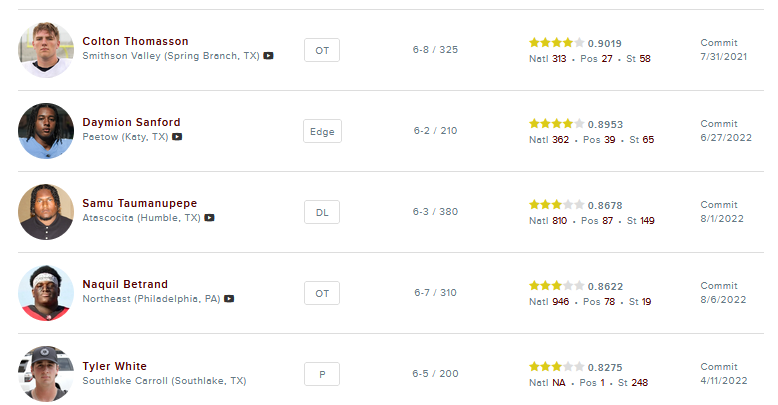Viewport: 778px width, 405px height.
Task: Open the Colton Thomasson name link
Action: pos(135,41)
